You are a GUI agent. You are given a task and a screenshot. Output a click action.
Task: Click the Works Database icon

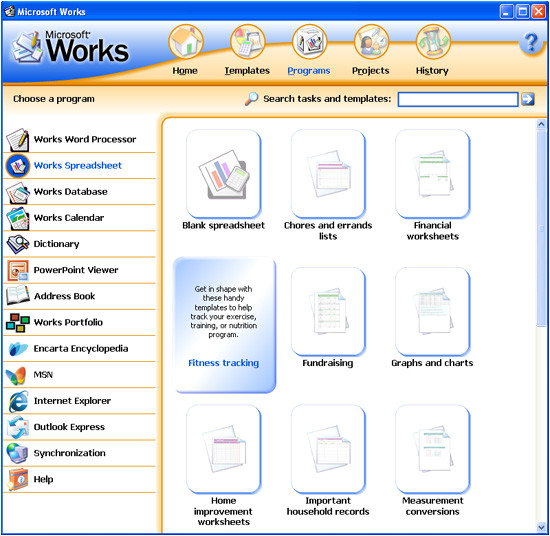(18, 192)
